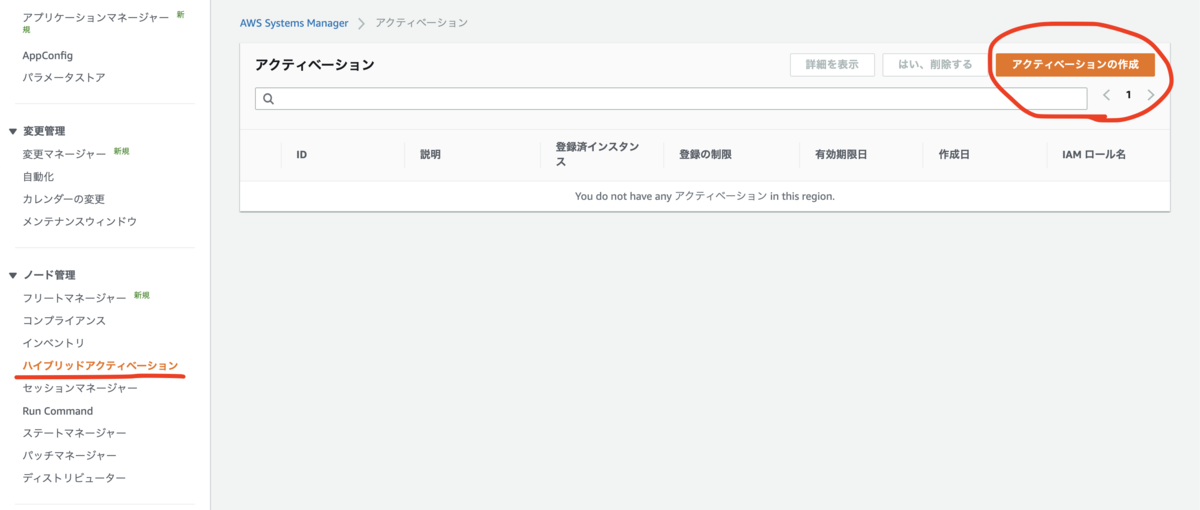Open パラメータストア in sidebar
This screenshot has width=1200, height=510.
pos(64,77)
